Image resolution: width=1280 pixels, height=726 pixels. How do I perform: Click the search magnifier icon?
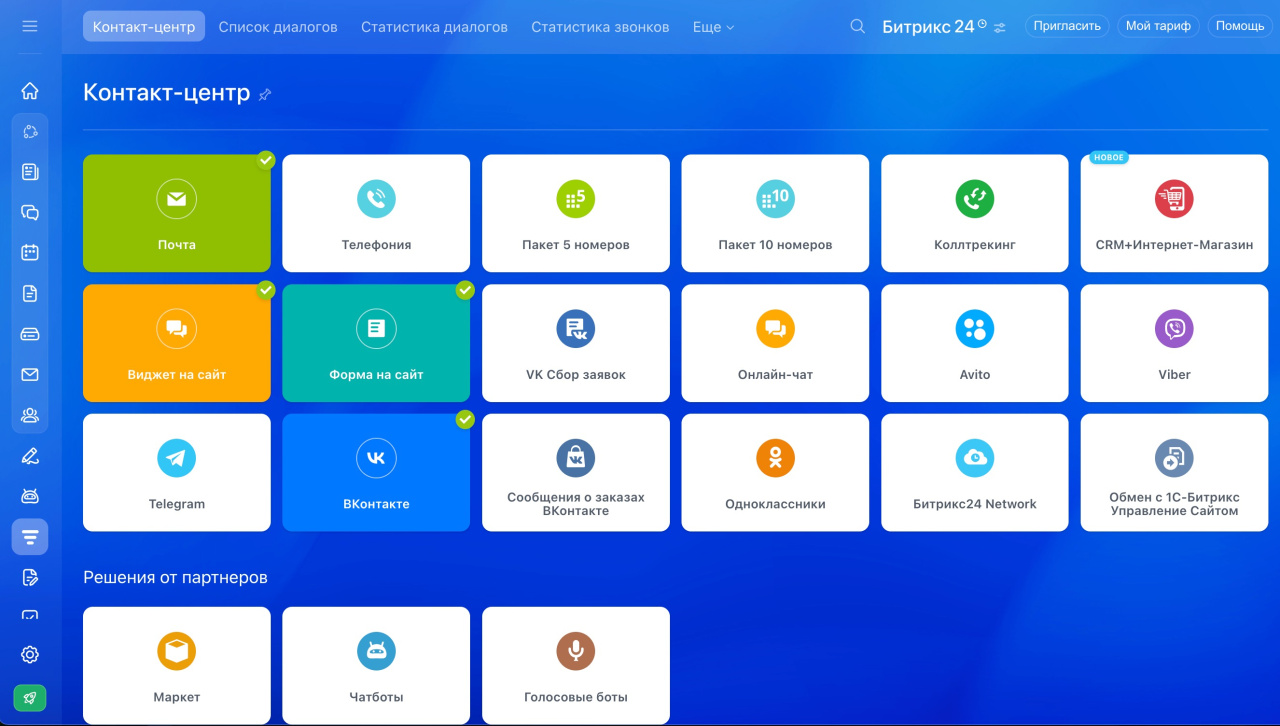pyautogui.click(x=858, y=27)
